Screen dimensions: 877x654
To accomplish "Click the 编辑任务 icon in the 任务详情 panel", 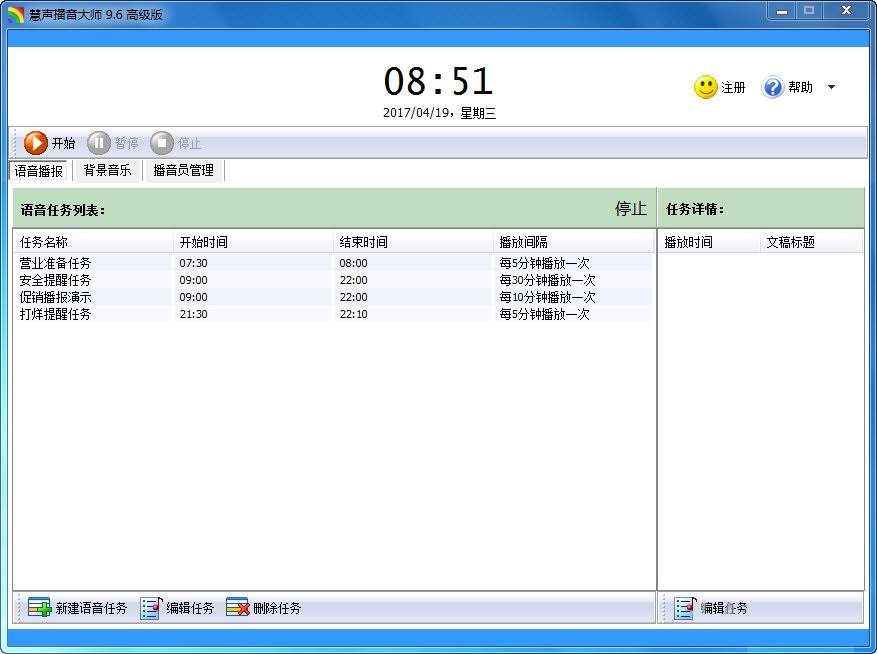I will [x=685, y=608].
